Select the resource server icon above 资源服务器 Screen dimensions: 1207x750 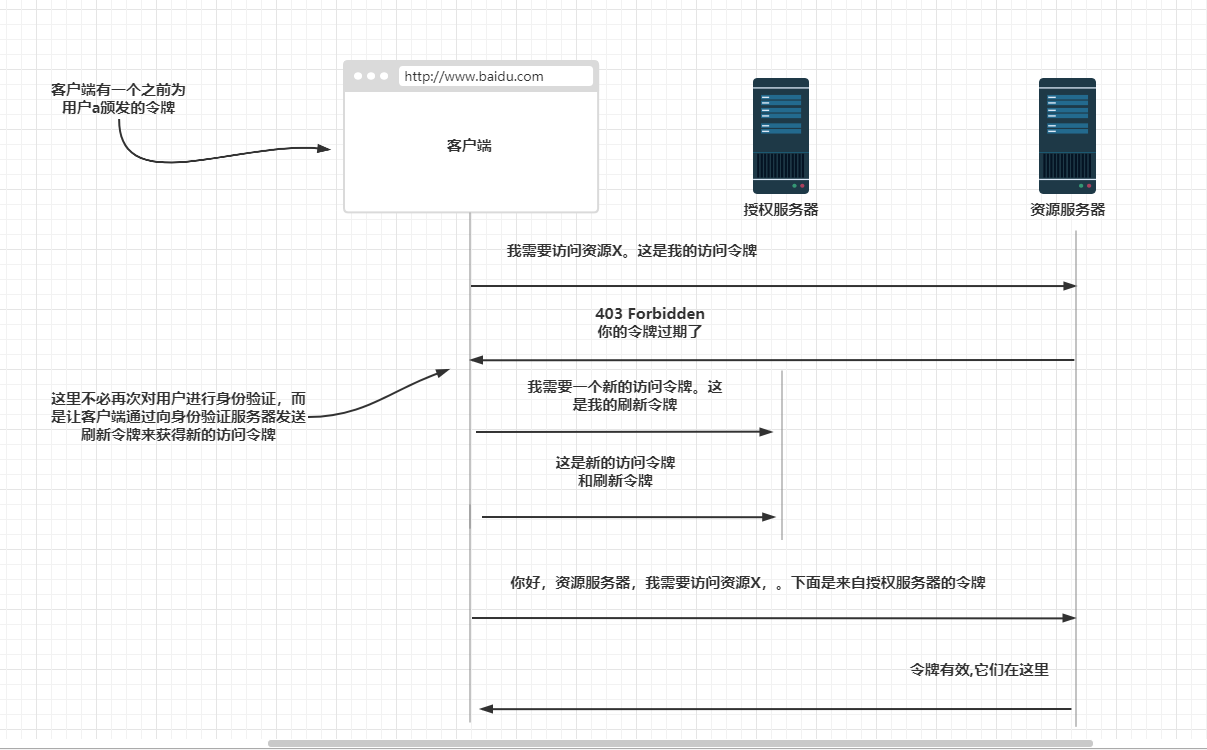[x=1067, y=136]
